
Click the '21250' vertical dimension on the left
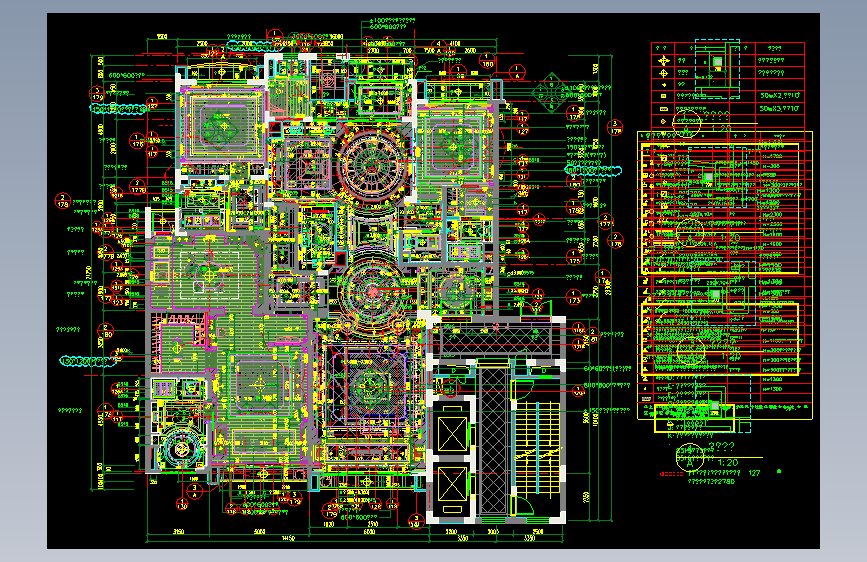88,274
